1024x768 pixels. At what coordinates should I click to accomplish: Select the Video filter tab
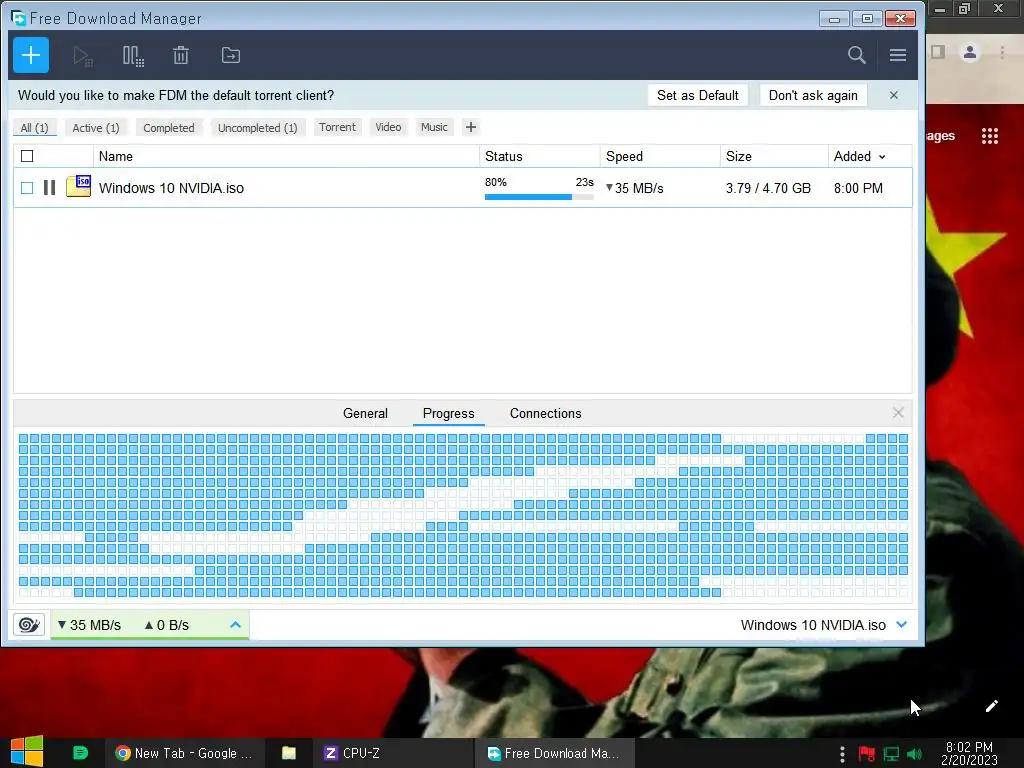pos(388,127)
